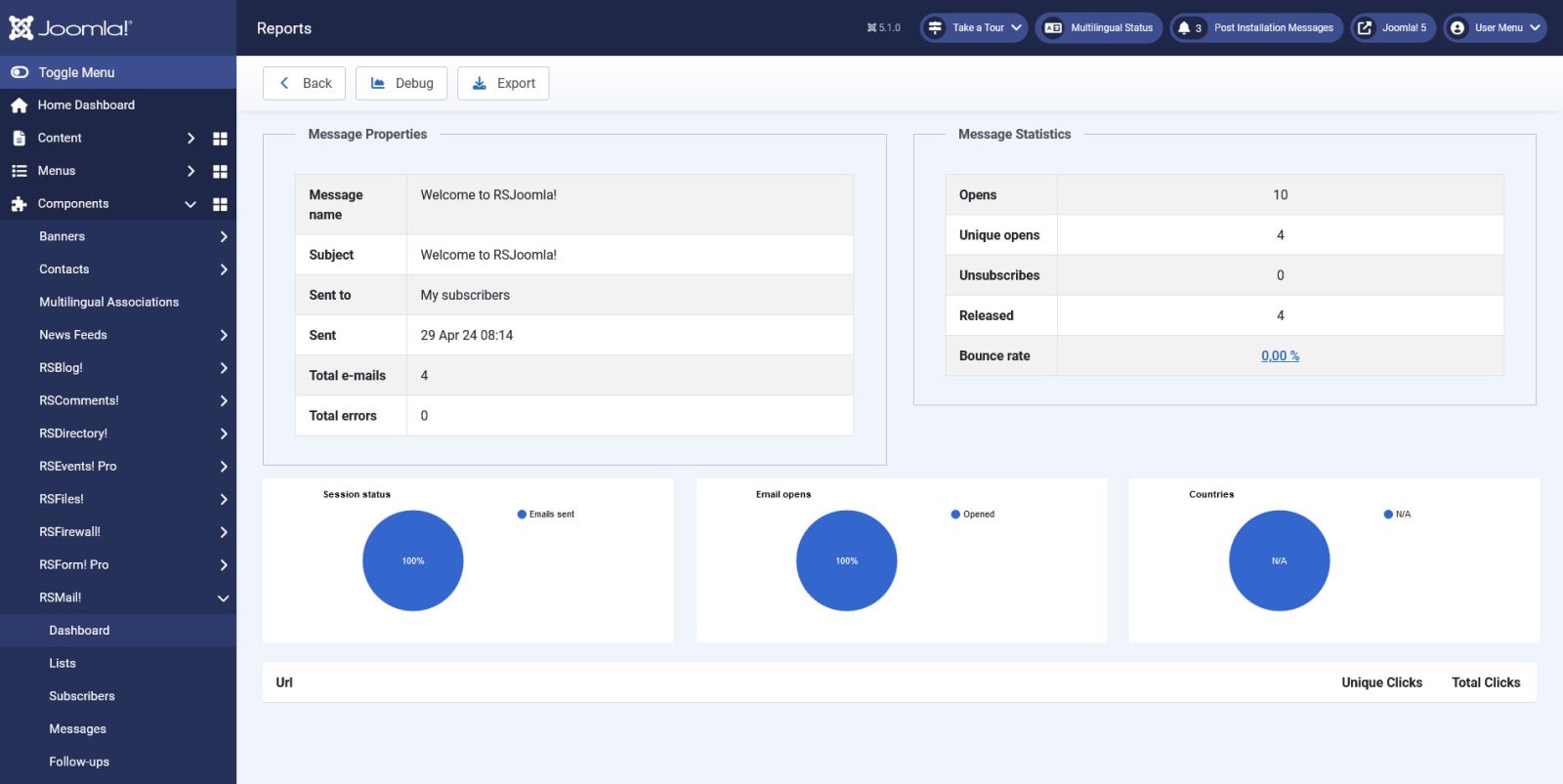Click the Home Dashboard house icon
This screenshot has height=784, width=1563.
tap(19, 105)
